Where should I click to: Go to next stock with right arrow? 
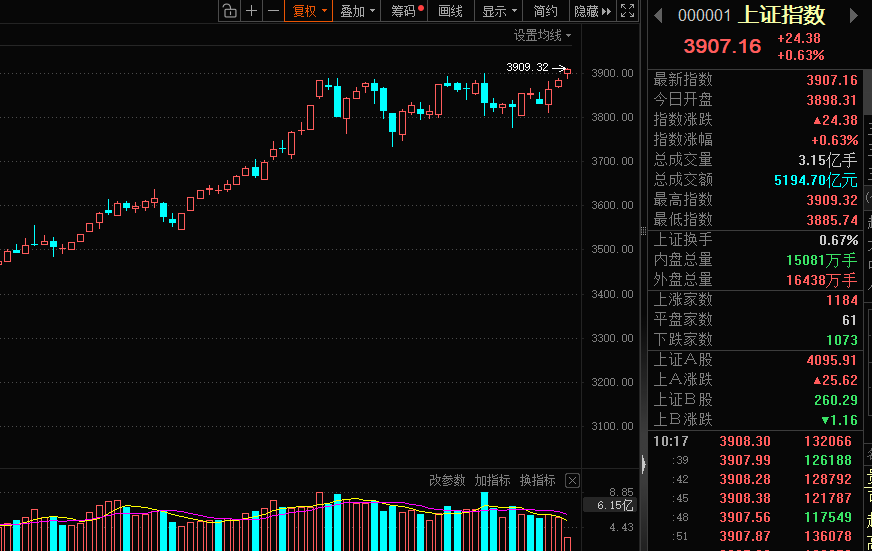pyautogui.click(x=853, y=15)
